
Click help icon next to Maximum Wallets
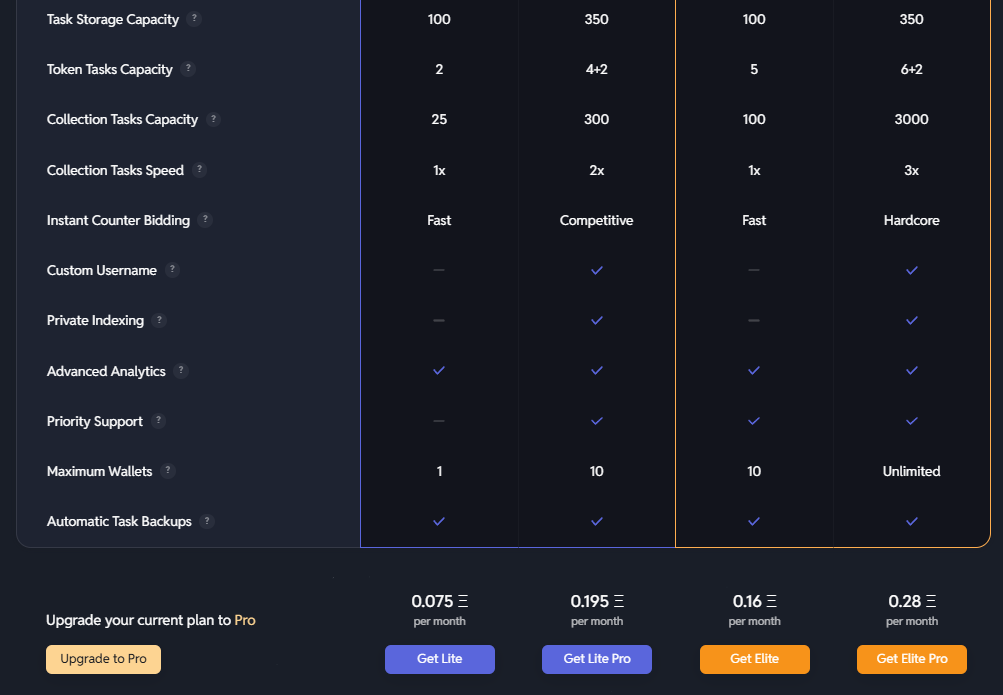(168, 471)
